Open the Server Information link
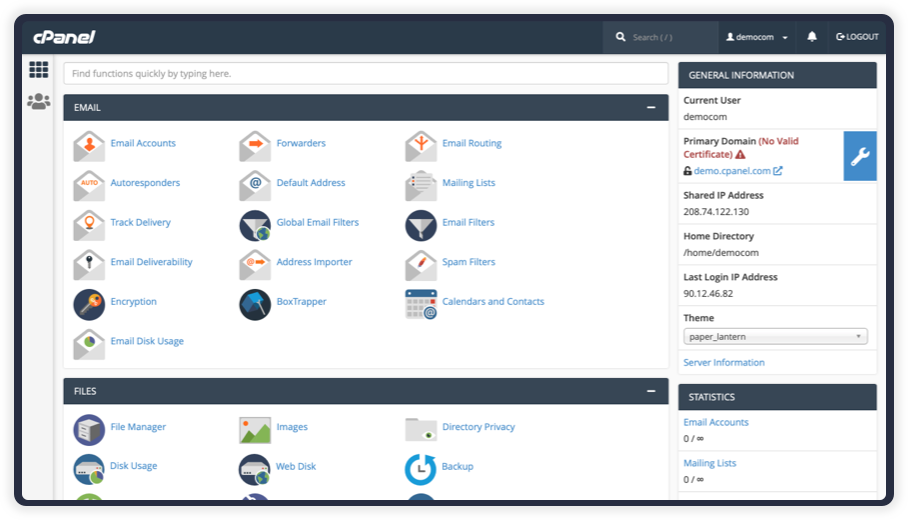908x520 pixels. click(724, 362)
